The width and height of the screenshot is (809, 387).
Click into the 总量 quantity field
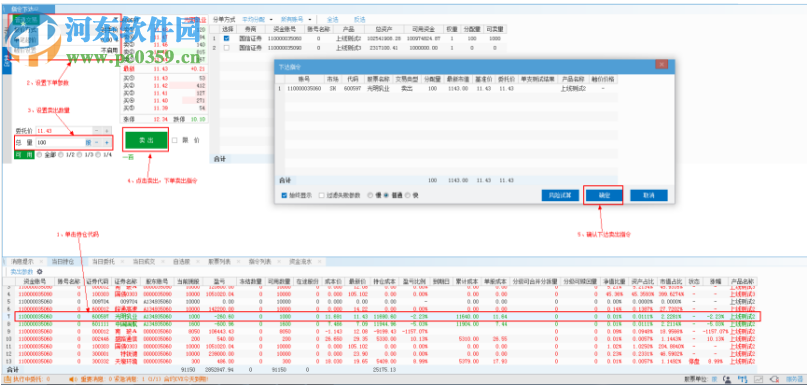tap(60, 142)
